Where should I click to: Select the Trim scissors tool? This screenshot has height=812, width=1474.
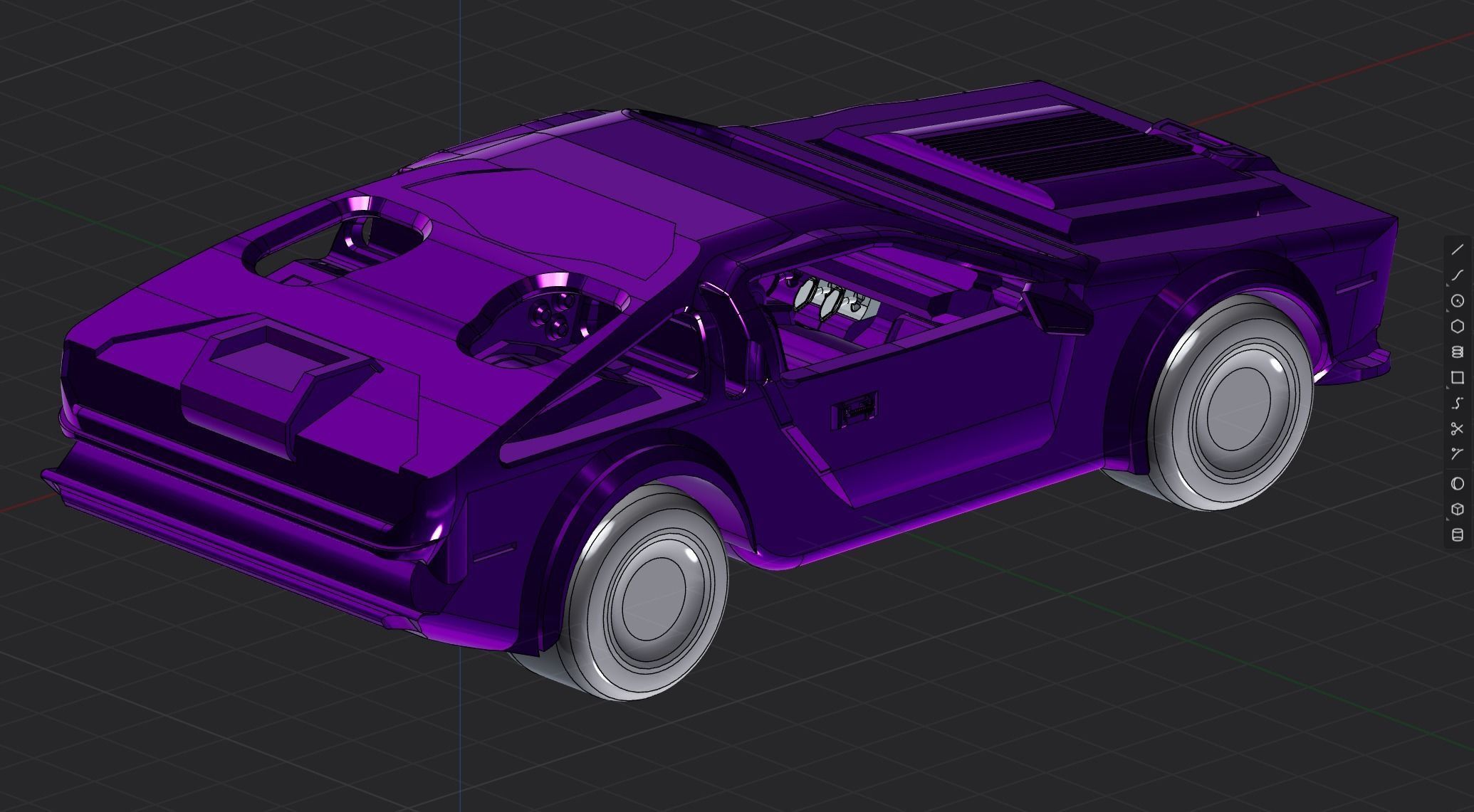tap(1457, 428)
